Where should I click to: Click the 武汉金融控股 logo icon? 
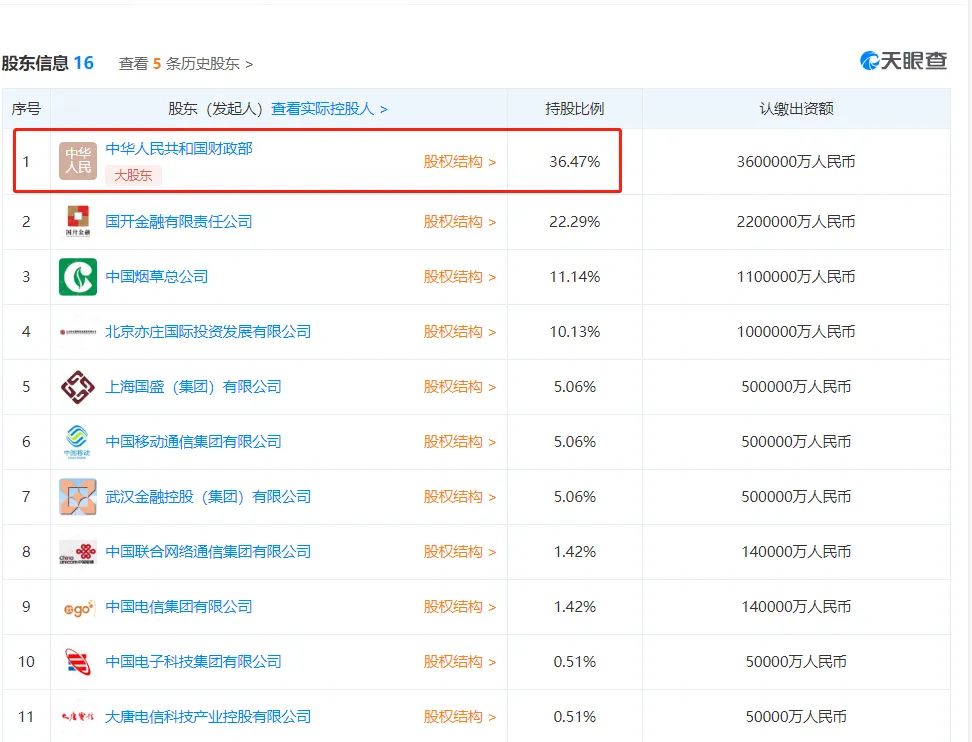pos(78,497)
